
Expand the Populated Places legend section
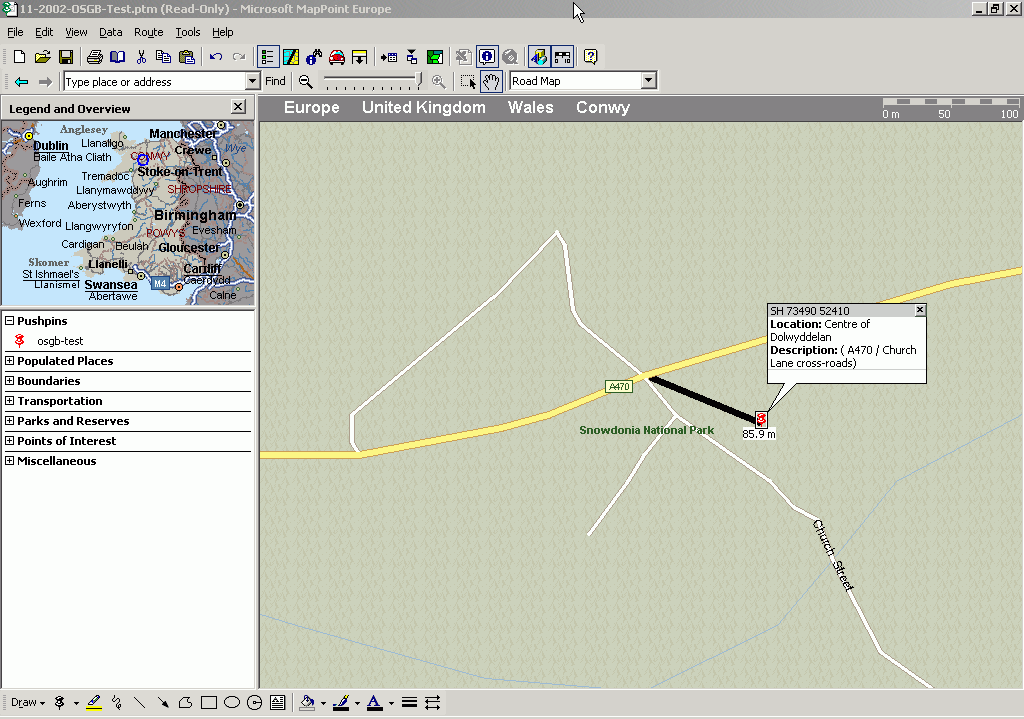[10, 361]
